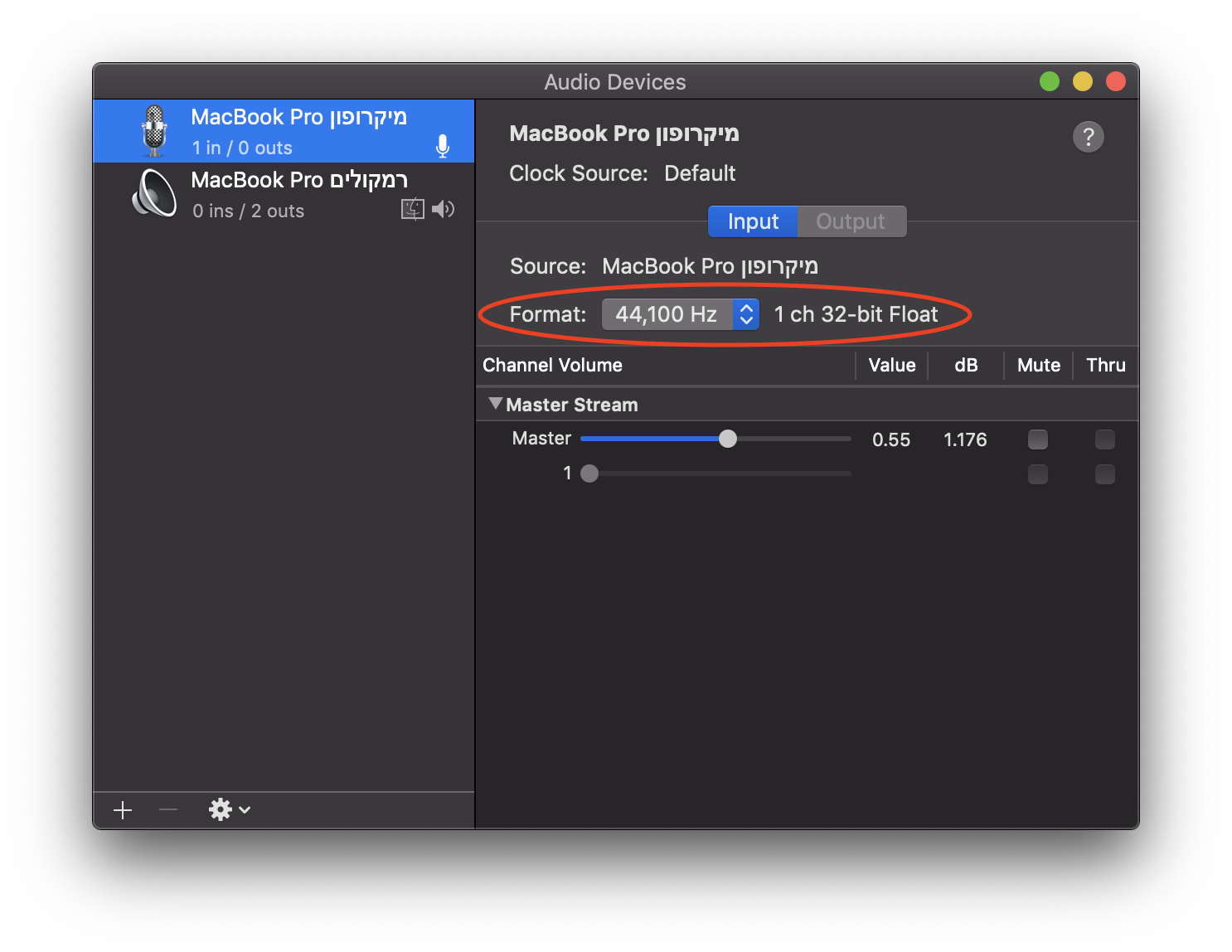The image size is (1232, 952).
Task: Click the Mute column header
Action: [x=1039, y=365]
